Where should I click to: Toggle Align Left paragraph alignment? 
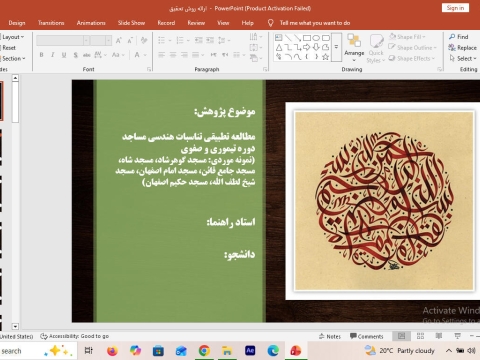162,55
